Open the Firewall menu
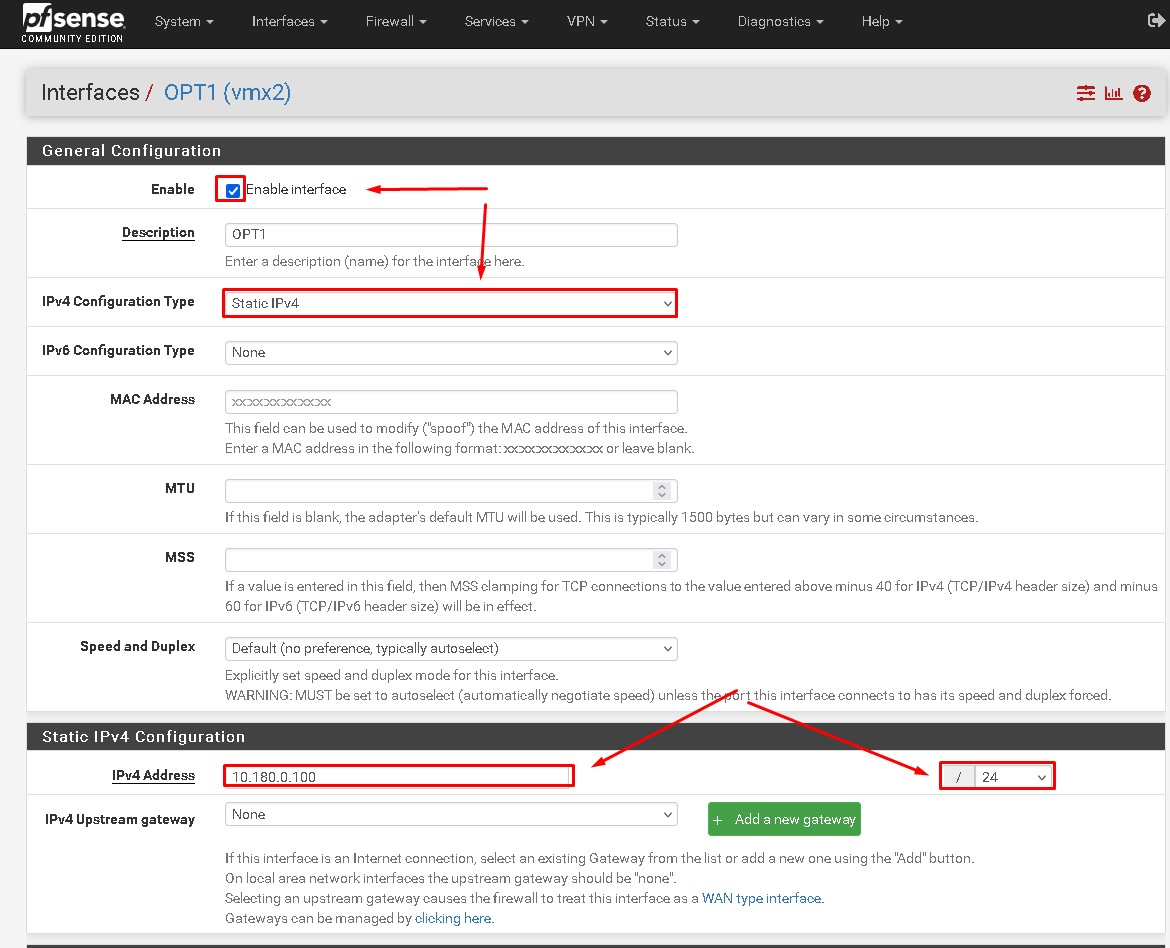This screenshot has height=948, width=1170. 396,21
